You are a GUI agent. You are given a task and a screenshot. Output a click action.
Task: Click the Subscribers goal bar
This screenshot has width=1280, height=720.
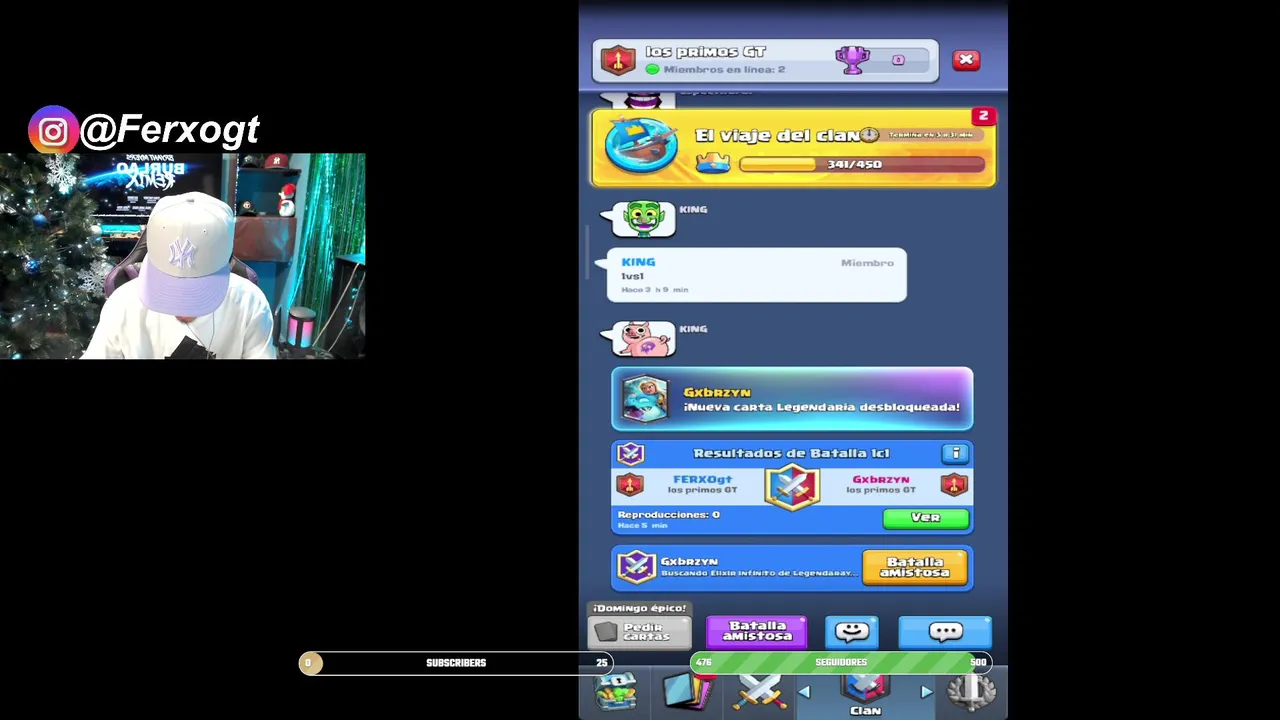tap(455, 663)
